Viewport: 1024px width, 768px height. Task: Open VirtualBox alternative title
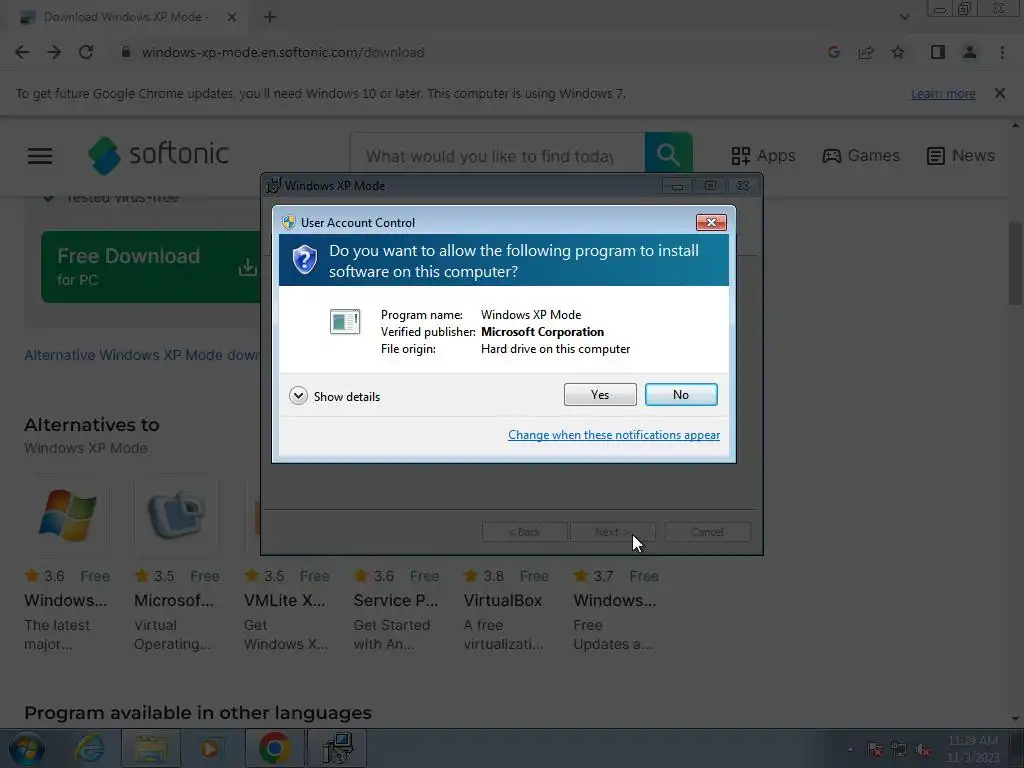[503, 600]
